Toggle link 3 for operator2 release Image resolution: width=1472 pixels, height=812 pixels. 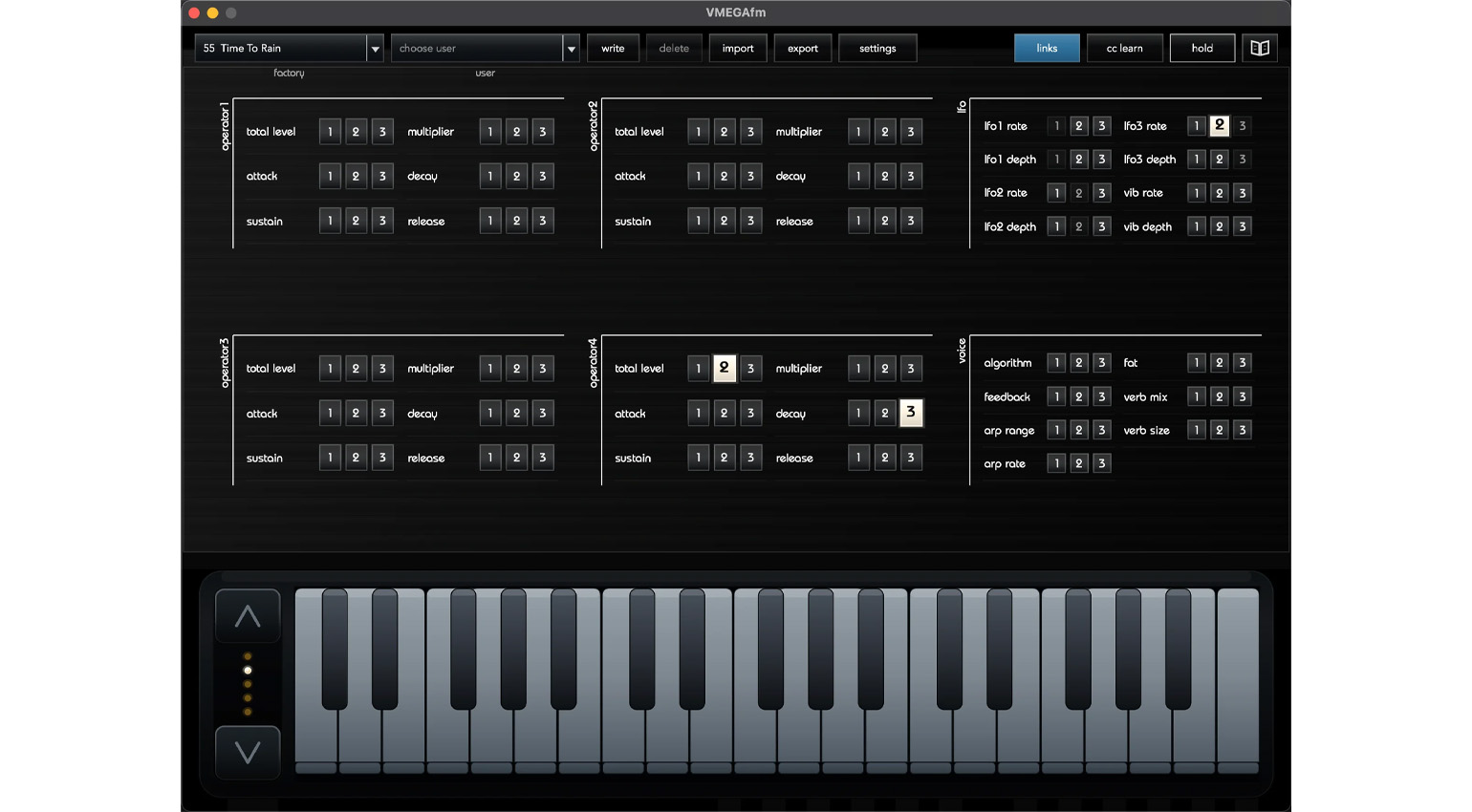pyautogui.click(x=911, y=221)
